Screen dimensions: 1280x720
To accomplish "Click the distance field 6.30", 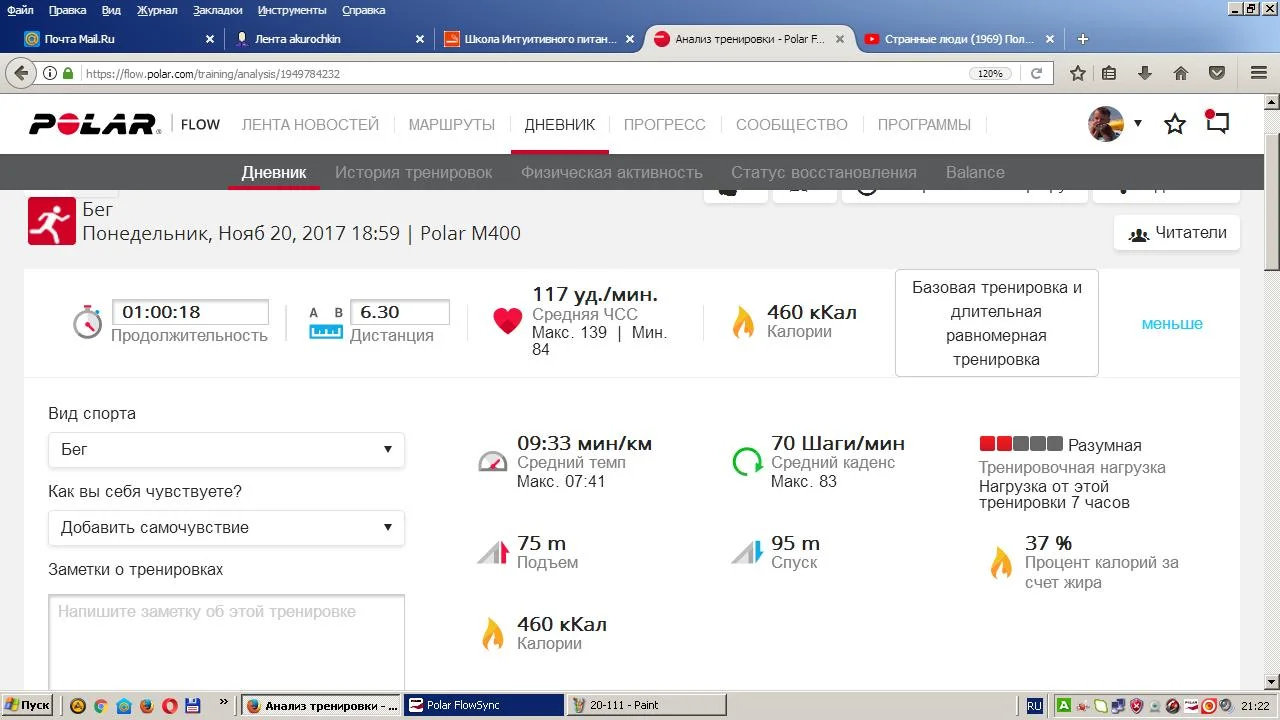I will [400, 312].
